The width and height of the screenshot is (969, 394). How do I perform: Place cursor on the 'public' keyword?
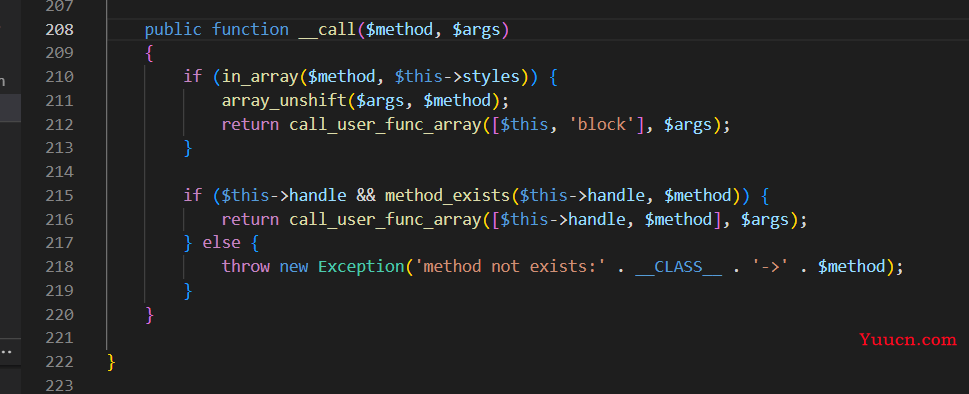click(x=173, y=30)
